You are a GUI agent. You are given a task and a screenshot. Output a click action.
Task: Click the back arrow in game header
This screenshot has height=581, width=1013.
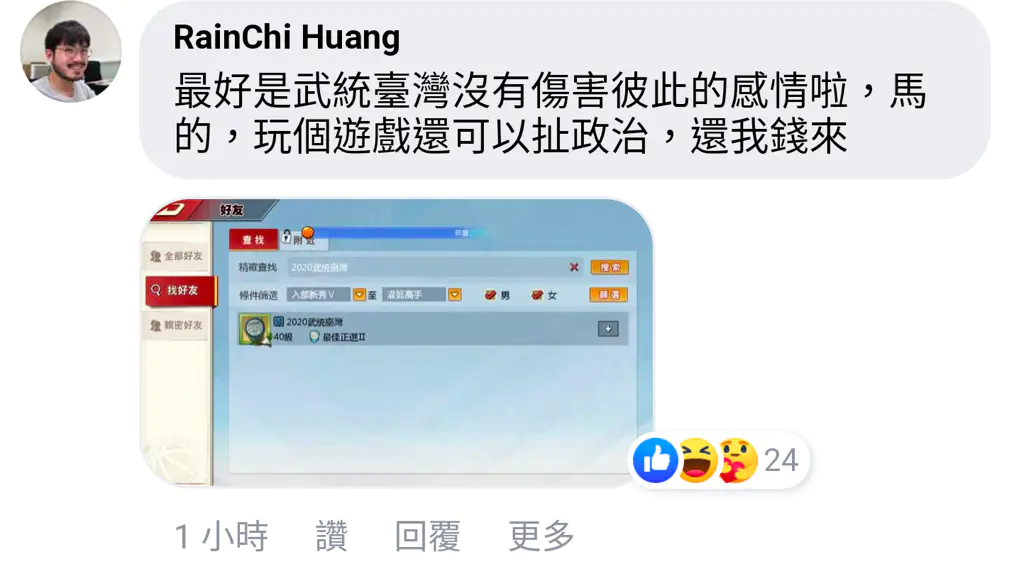click(173, 209)
